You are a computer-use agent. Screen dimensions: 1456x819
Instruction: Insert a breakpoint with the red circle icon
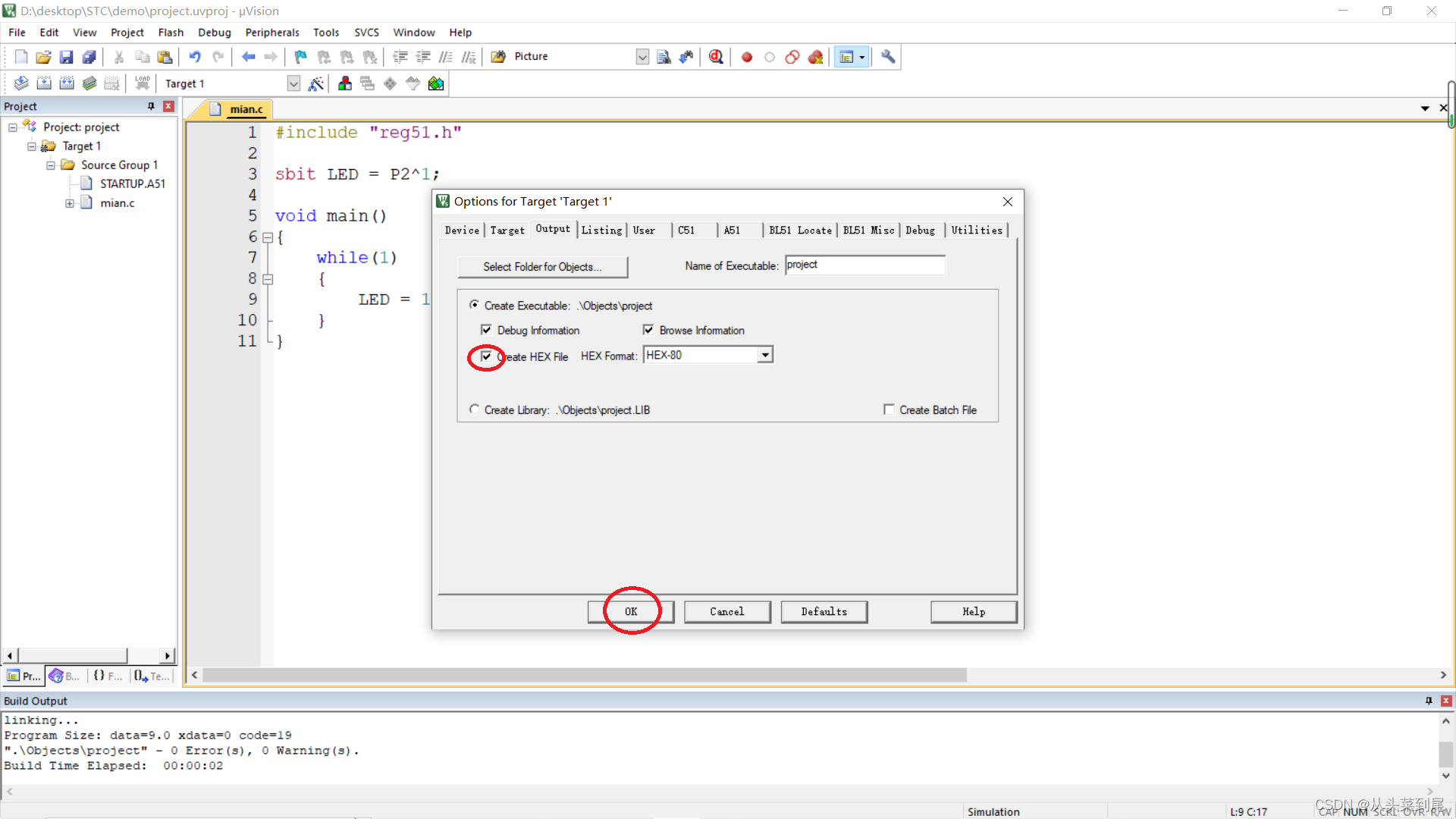point(747,57)
